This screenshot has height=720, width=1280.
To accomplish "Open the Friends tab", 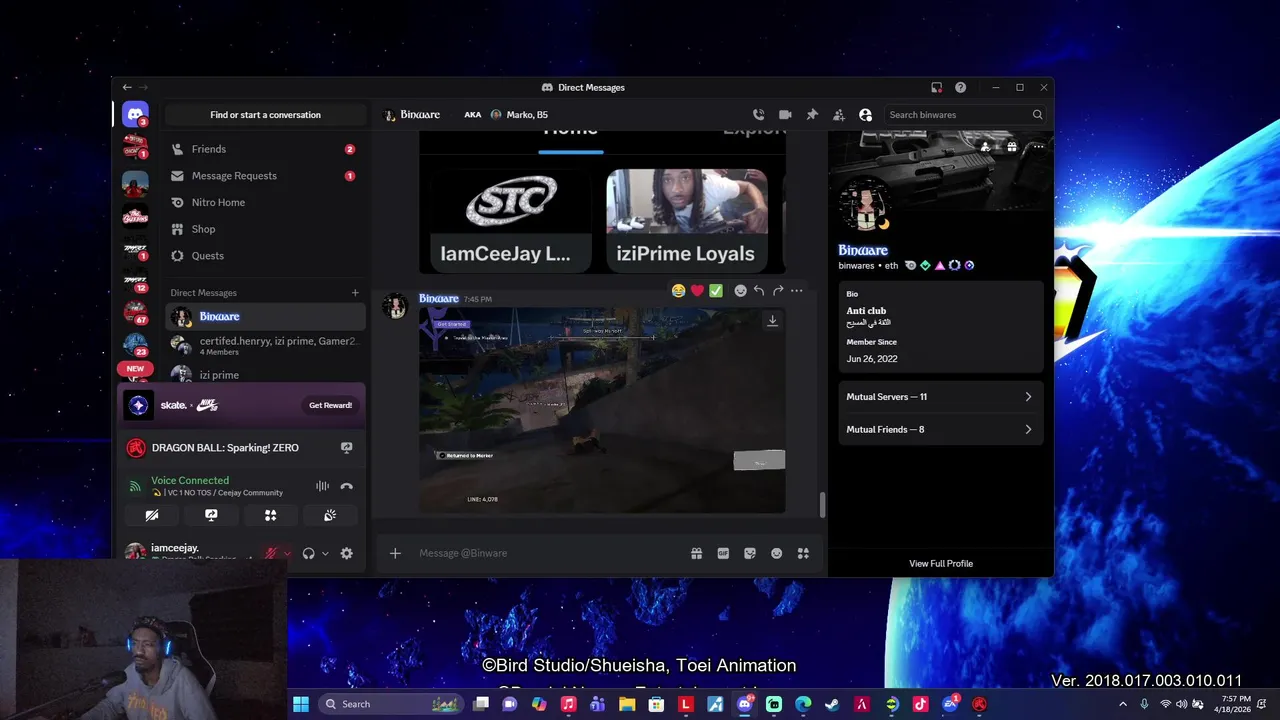I will 264,149.
